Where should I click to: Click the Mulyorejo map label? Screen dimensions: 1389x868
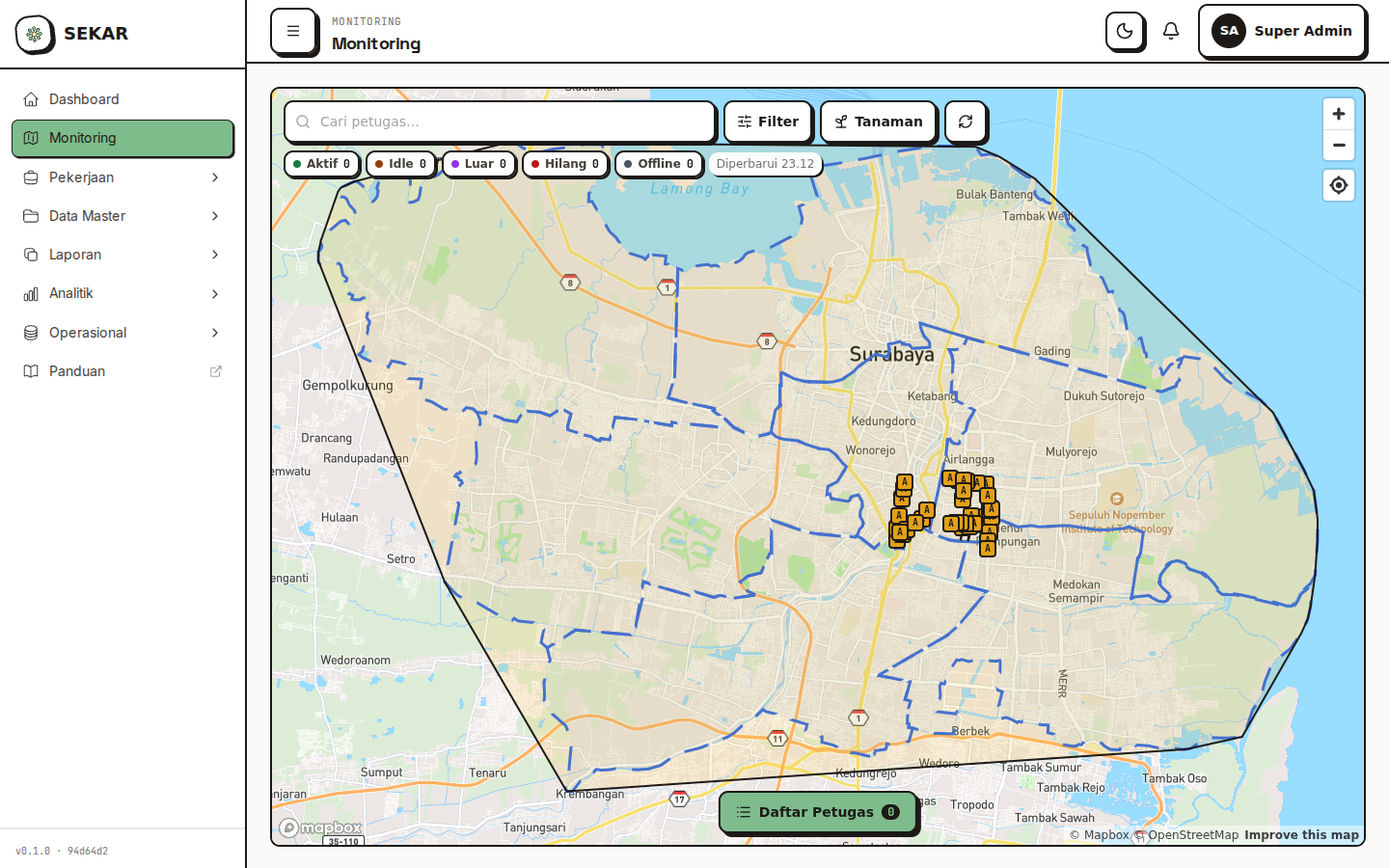tap(1072, 451)
